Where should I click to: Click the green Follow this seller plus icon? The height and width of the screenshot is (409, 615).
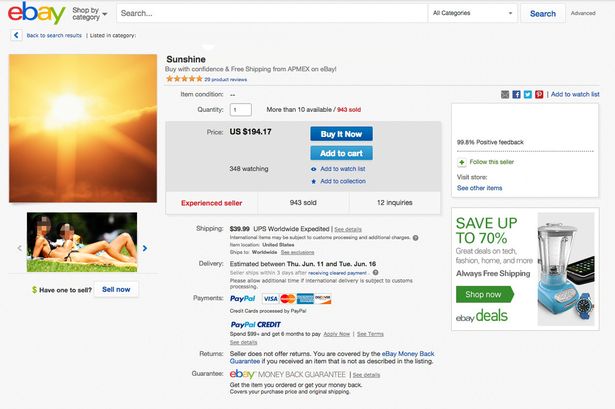(462, 161)
